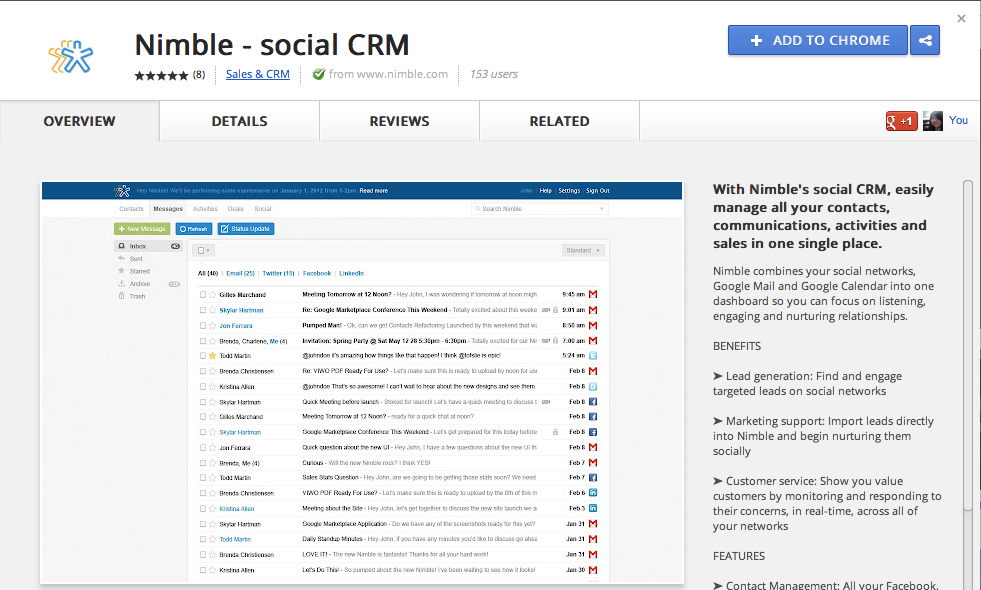Open the select-all checkbox dropdown above the messages
Image resolution: width=981 pixels, height=590 pixels.
pyautogui.click(x=203, y=250)
